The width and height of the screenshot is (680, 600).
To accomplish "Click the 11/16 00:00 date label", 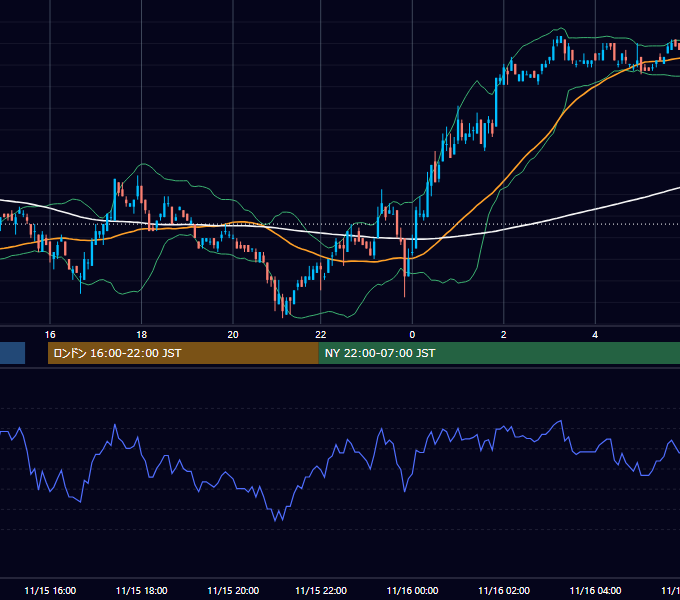I will tap(412, 590).
